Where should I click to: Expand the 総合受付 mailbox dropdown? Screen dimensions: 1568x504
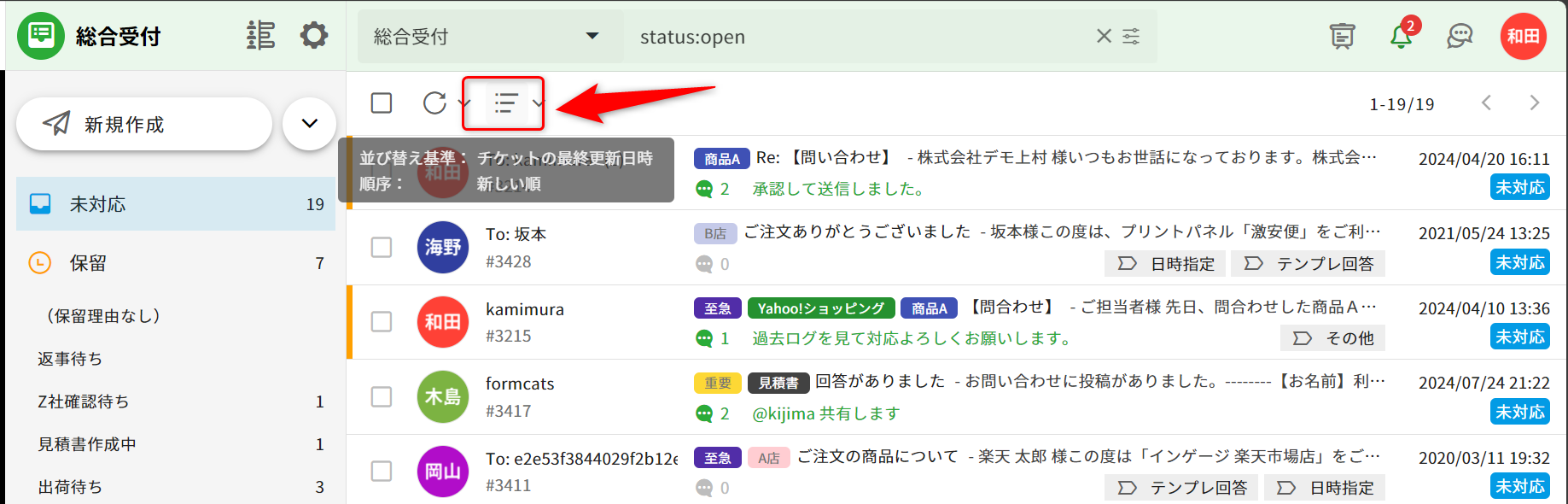coord(592,36)
